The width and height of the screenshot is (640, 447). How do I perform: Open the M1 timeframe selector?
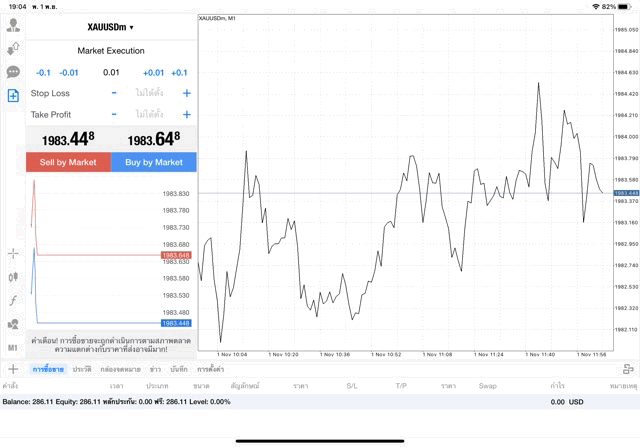coord(13,347)
